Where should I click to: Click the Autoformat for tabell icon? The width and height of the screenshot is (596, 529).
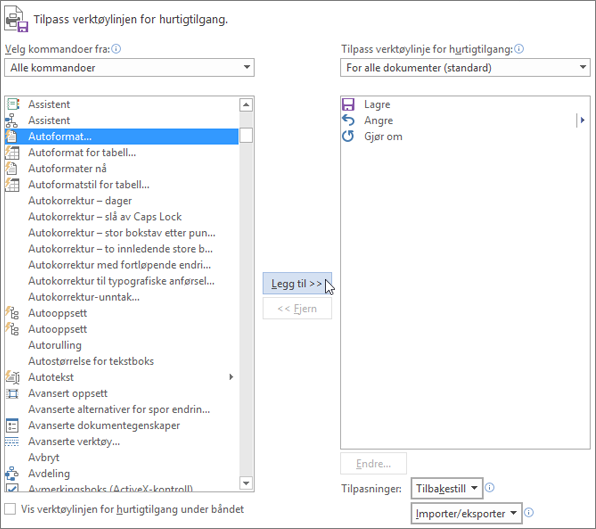(12, 152)
